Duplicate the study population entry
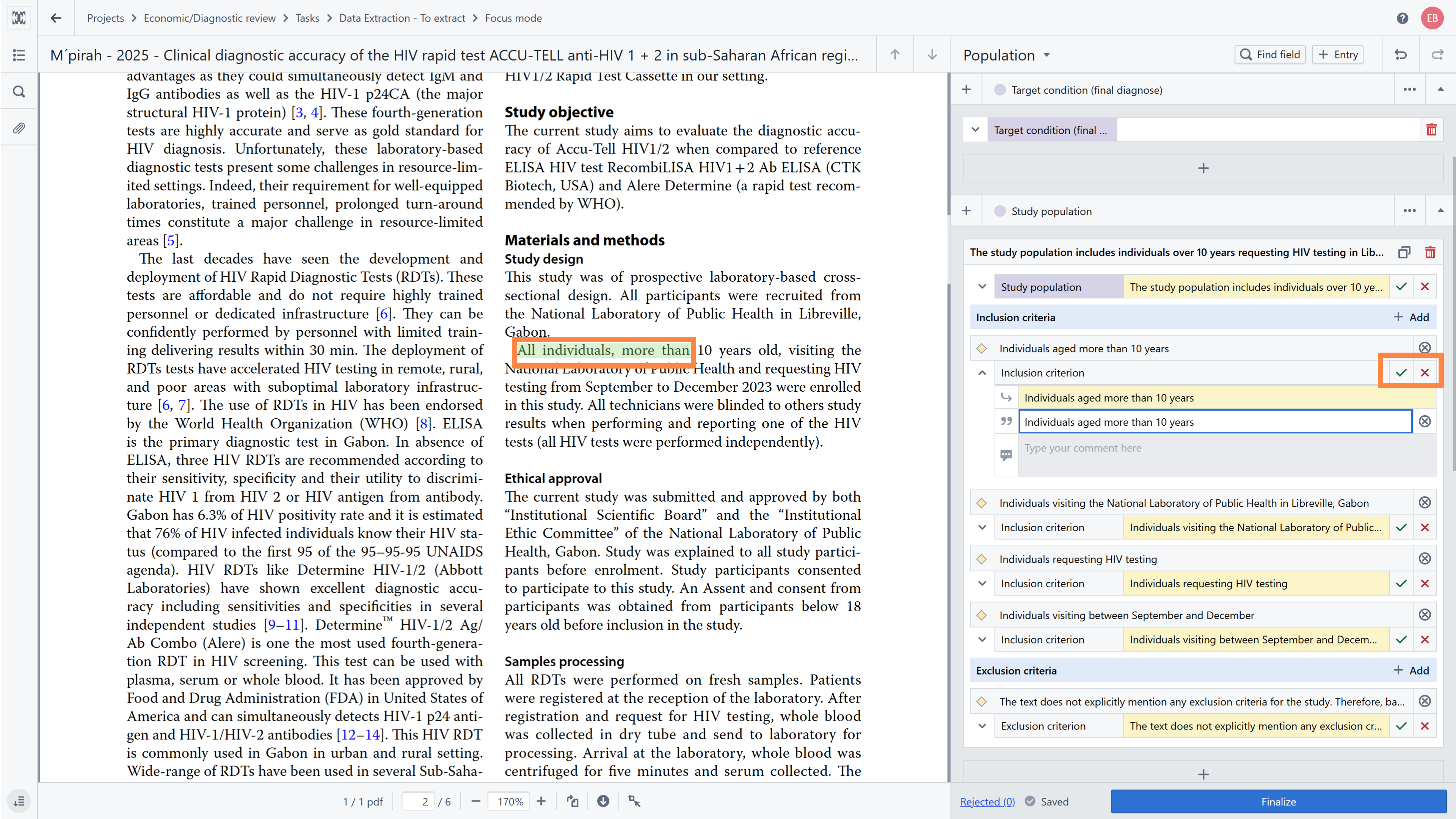1456x819 pixels. click(x=1404, y=253)
